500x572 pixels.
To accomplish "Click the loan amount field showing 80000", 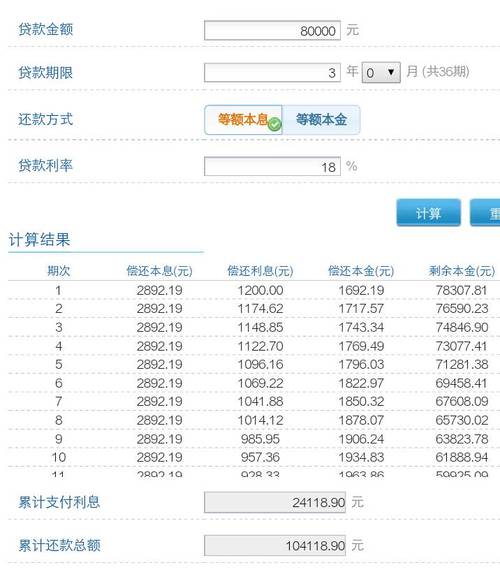I will pyautogui.click(x=272, y=31).
